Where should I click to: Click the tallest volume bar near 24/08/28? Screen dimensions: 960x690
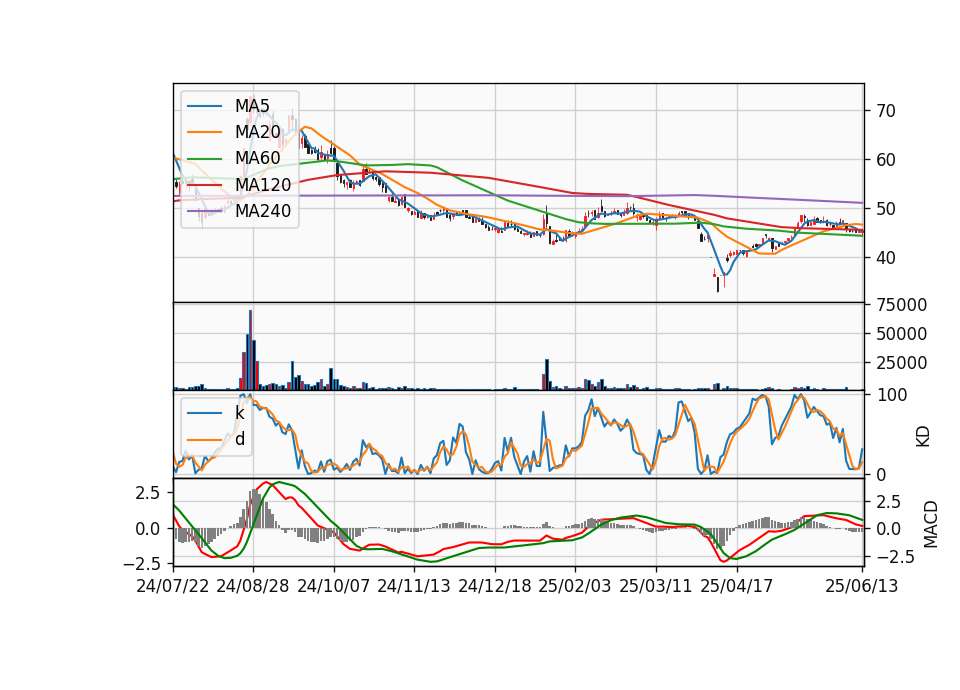coord(250,350)
